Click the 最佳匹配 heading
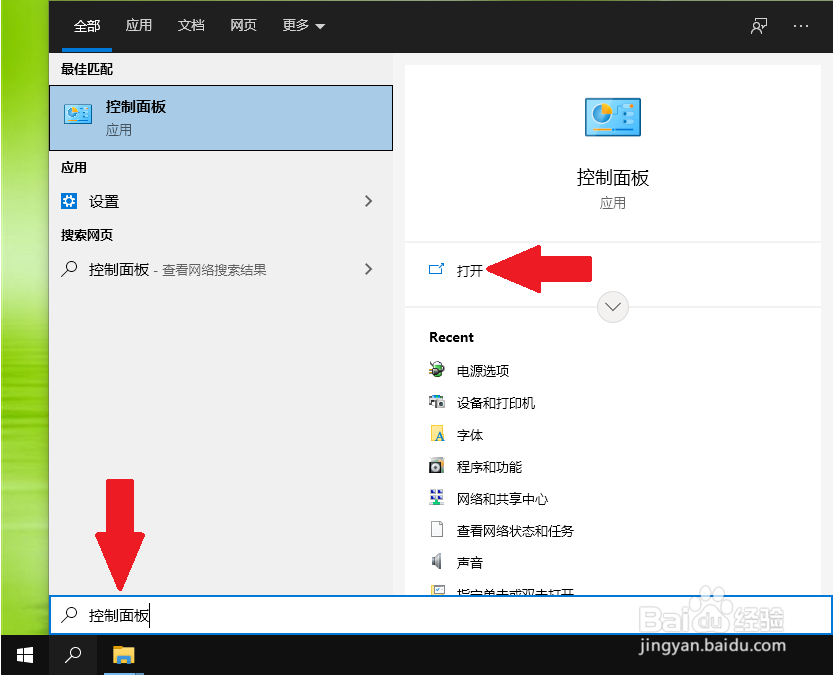The height and width of the screenshot is (675, 833). point(87,69)
